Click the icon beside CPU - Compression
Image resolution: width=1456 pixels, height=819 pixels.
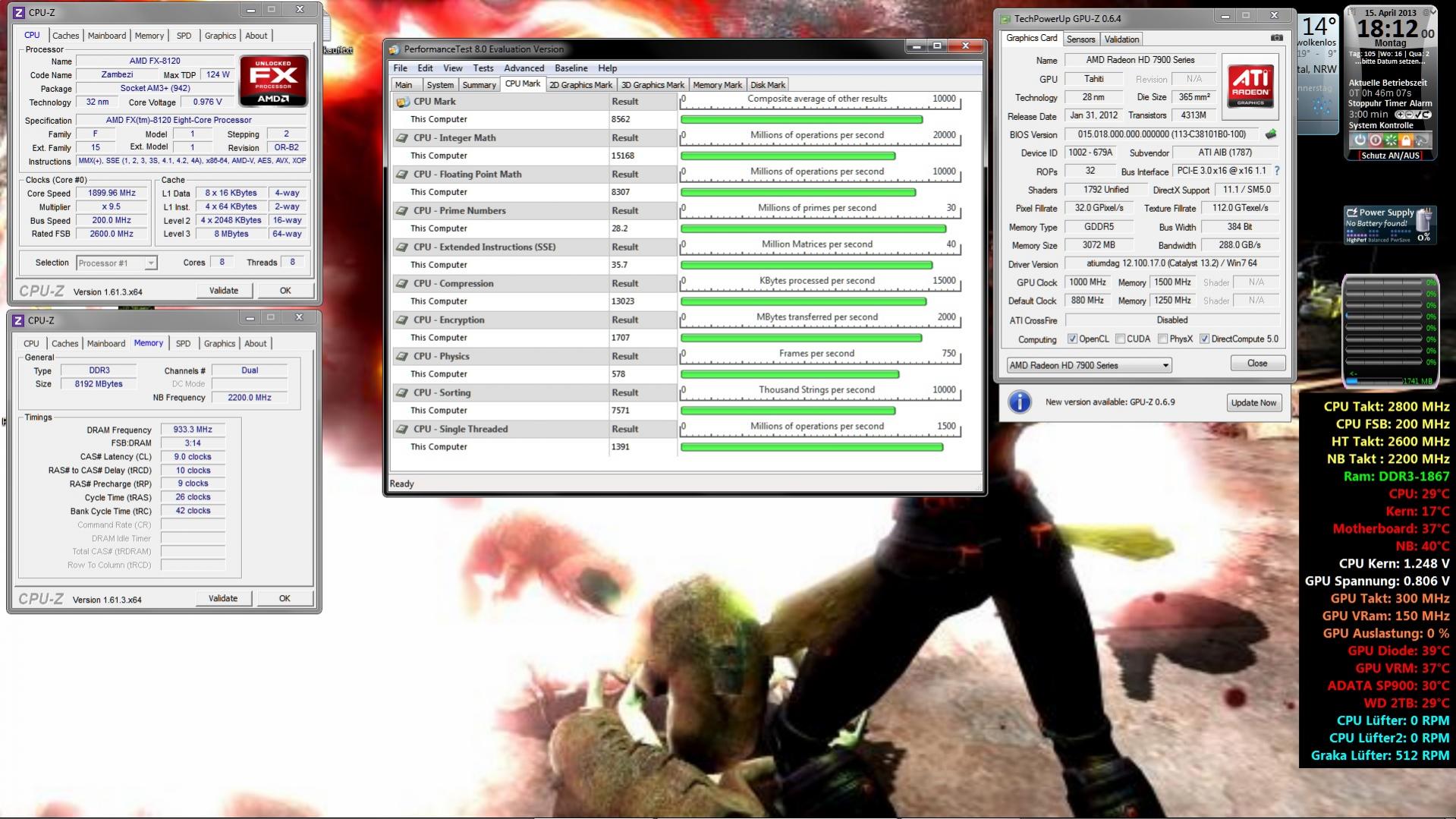[x=403, y=283]
